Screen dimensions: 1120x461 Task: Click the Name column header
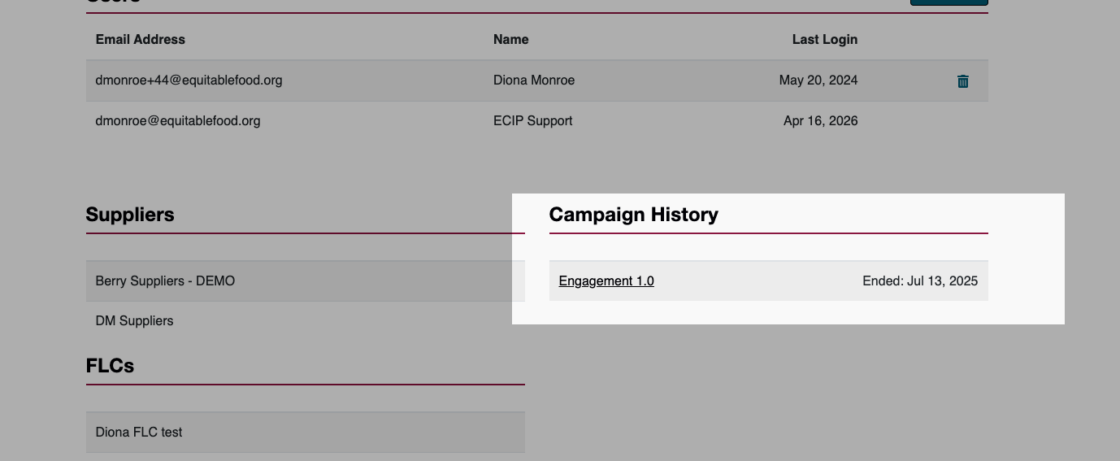(x=511, y=40)
